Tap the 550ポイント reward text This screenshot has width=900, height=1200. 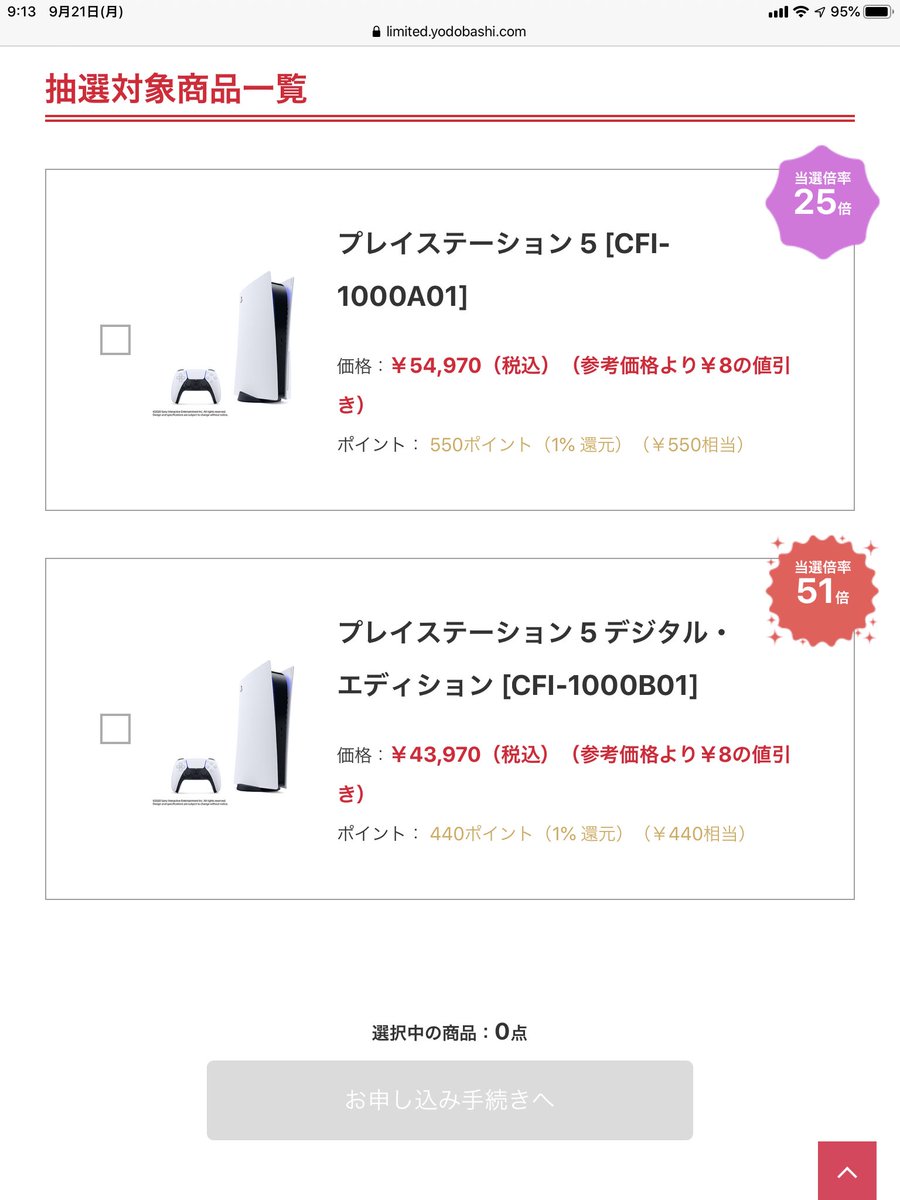(x=481, y=444)
